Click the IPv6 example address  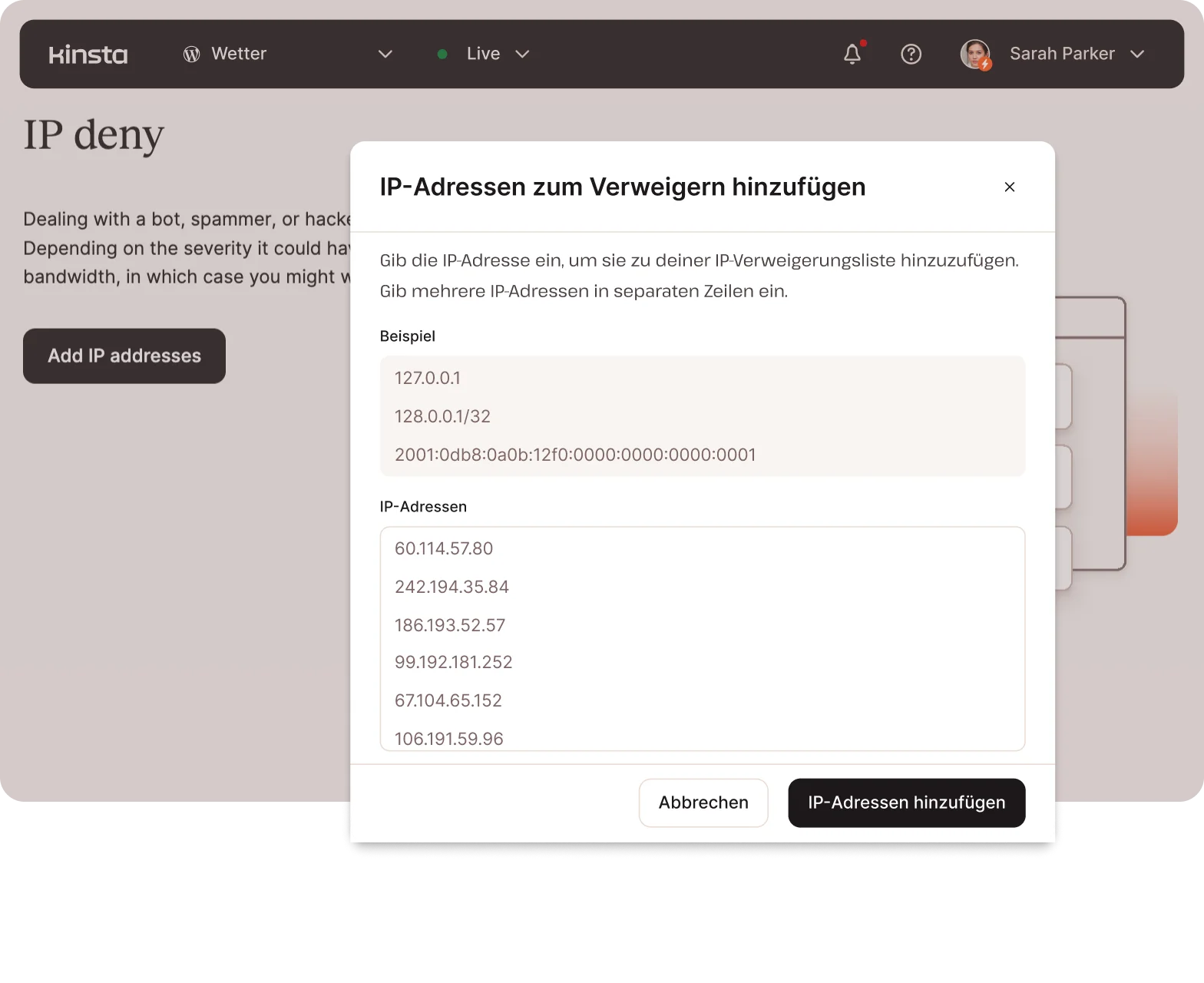(x=575, y=455)
